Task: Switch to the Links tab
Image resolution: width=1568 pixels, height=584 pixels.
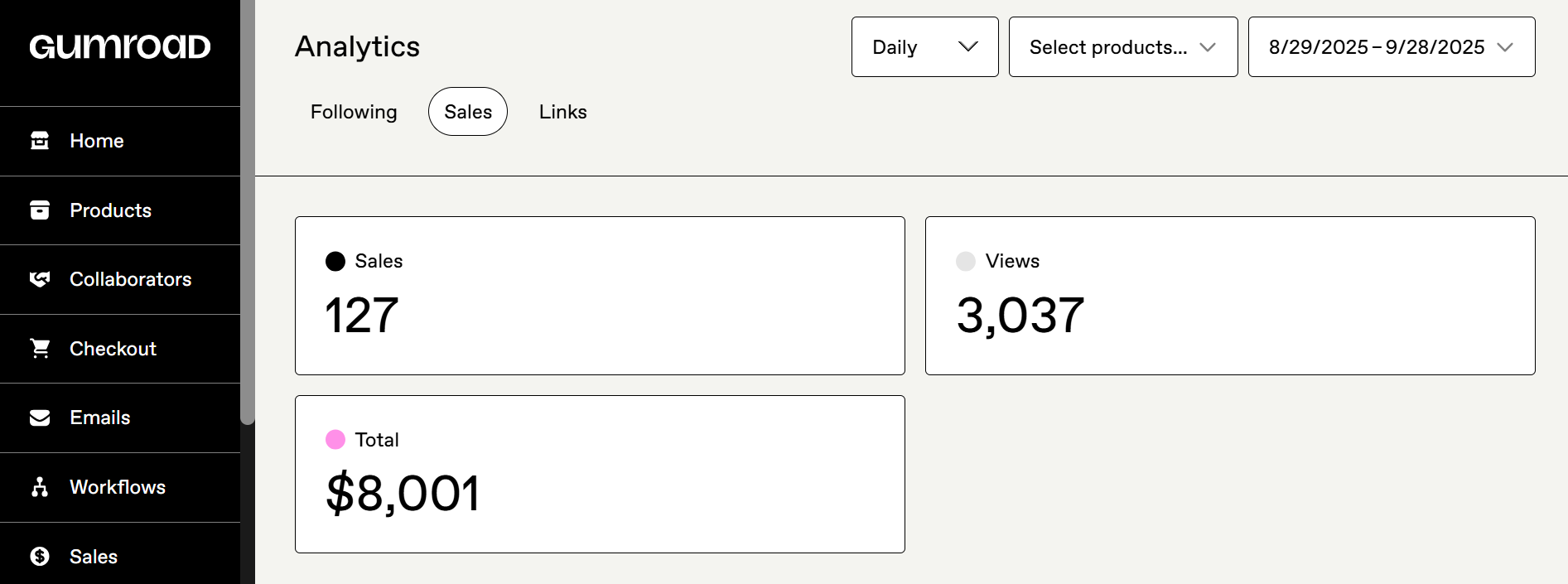Action: tap(562, 112)
